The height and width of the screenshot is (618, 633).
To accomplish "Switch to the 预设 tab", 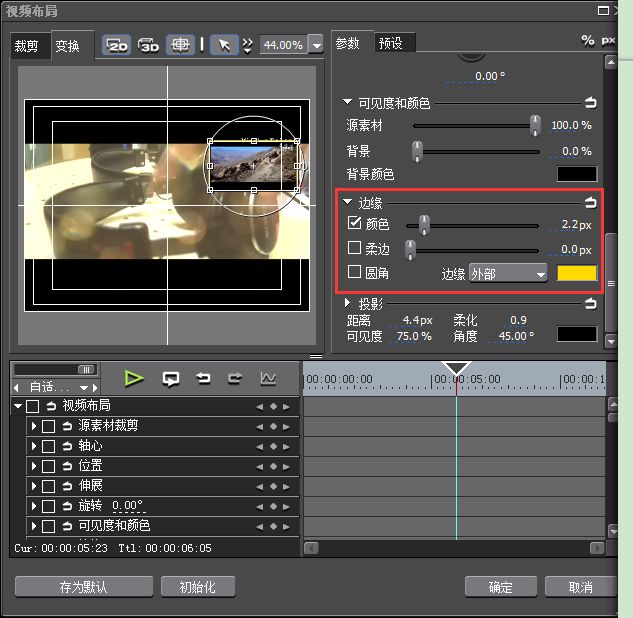I will (x=390, y=43).
